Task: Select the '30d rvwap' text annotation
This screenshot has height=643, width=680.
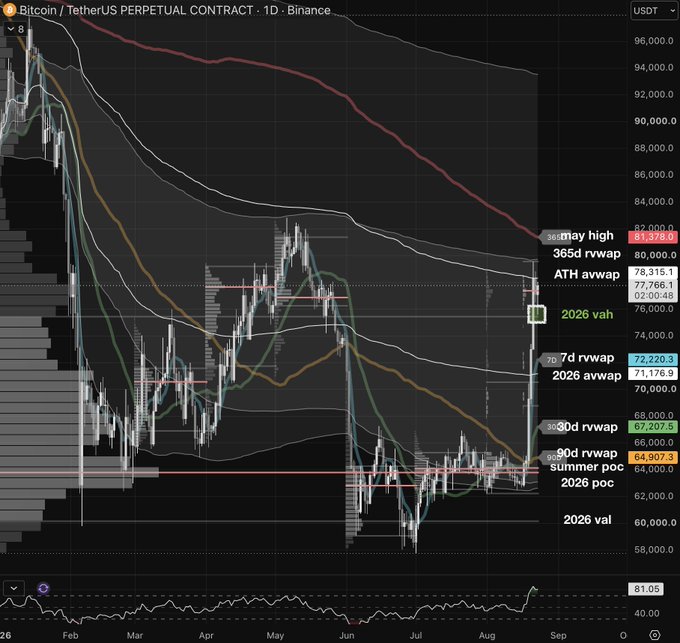Action: [587, 427]
